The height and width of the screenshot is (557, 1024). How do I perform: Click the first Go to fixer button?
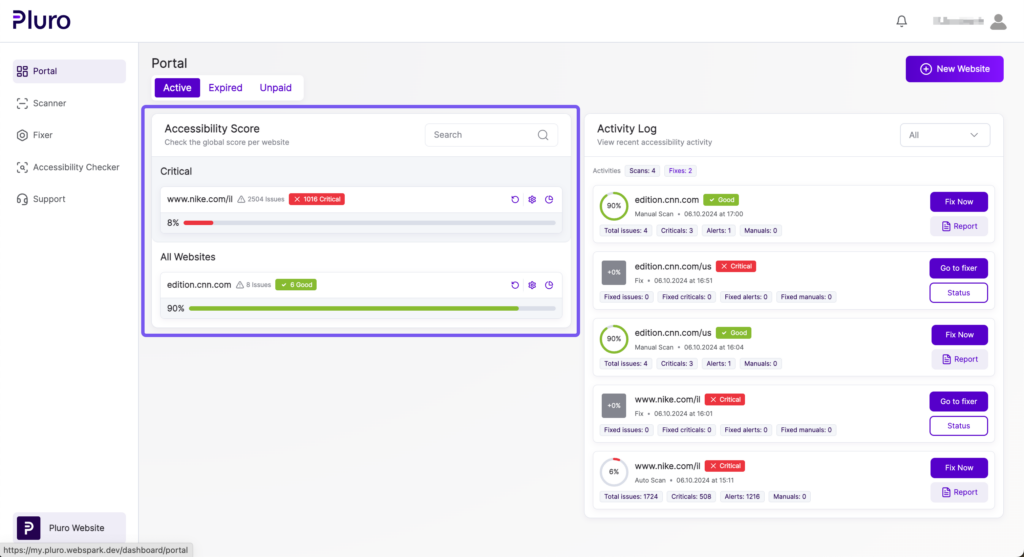(958, 268)
